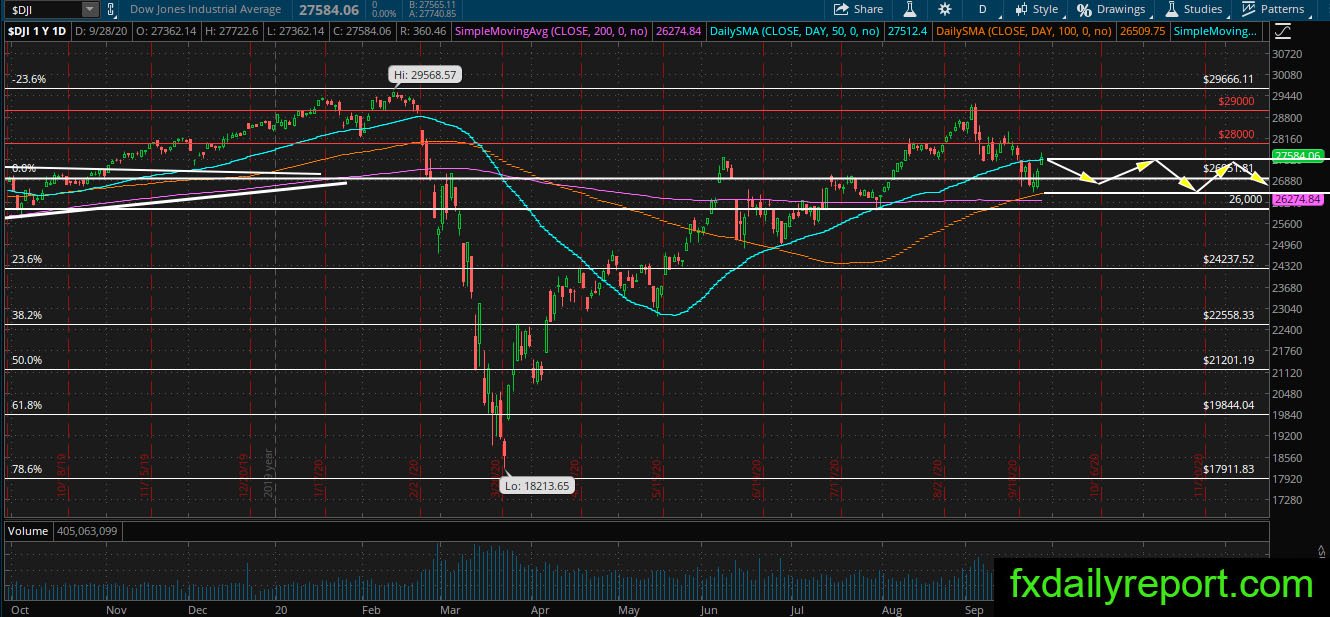
Task: Click the '$19844.04' Fibonacci price label
Action: pos(1229,405)
